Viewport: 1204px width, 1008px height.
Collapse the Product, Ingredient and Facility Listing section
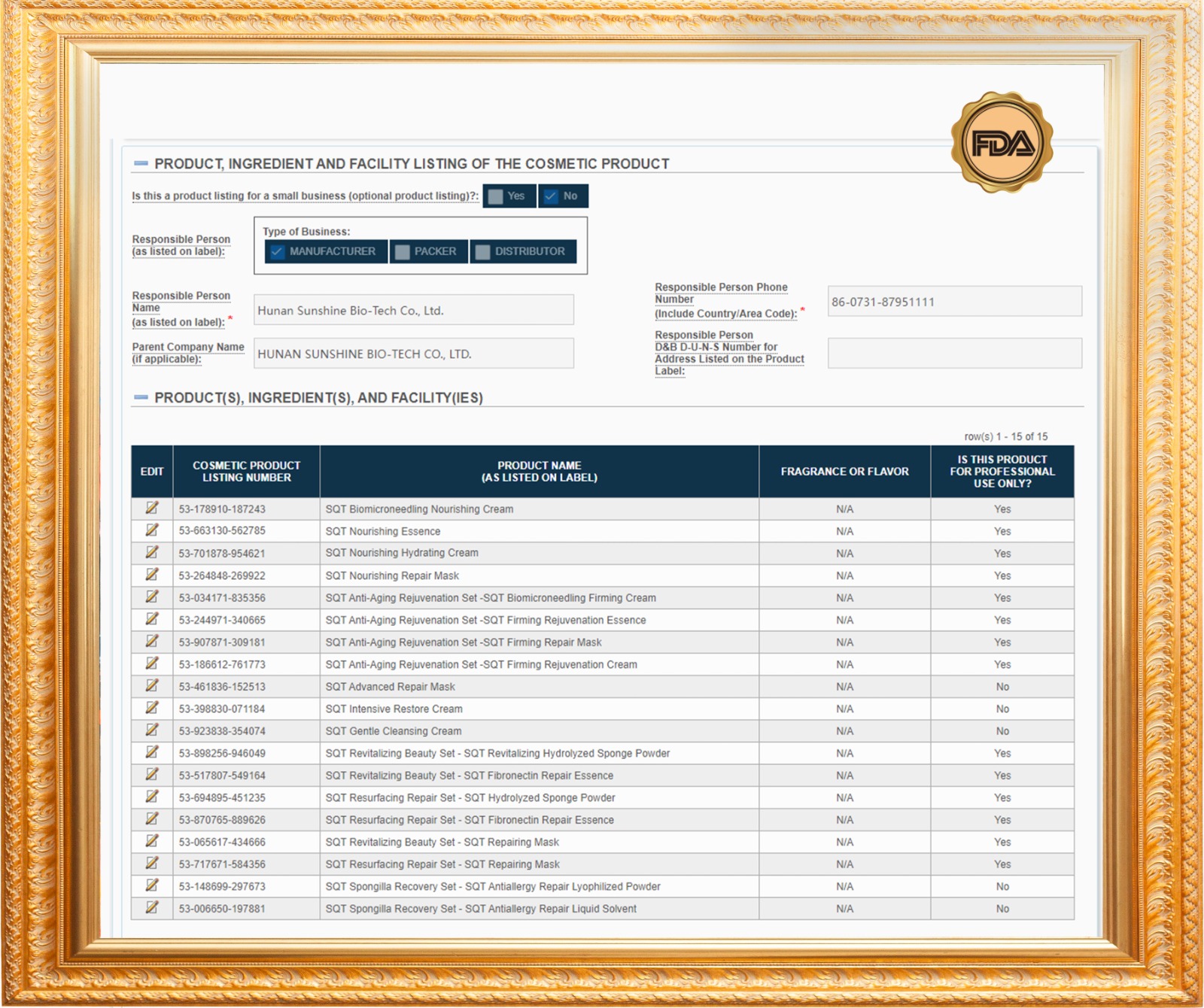[141, 163]
